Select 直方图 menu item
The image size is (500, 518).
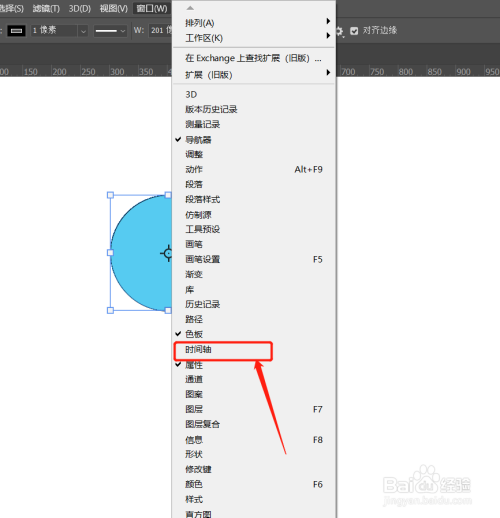tap(254, 514)
